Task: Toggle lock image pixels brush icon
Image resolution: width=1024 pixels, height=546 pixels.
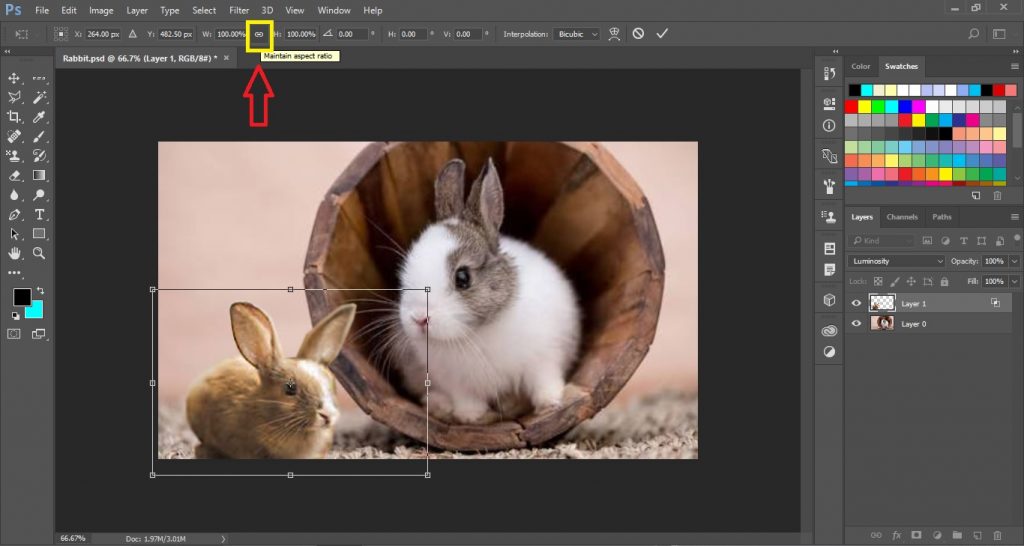Action: (x=895, y=281)
